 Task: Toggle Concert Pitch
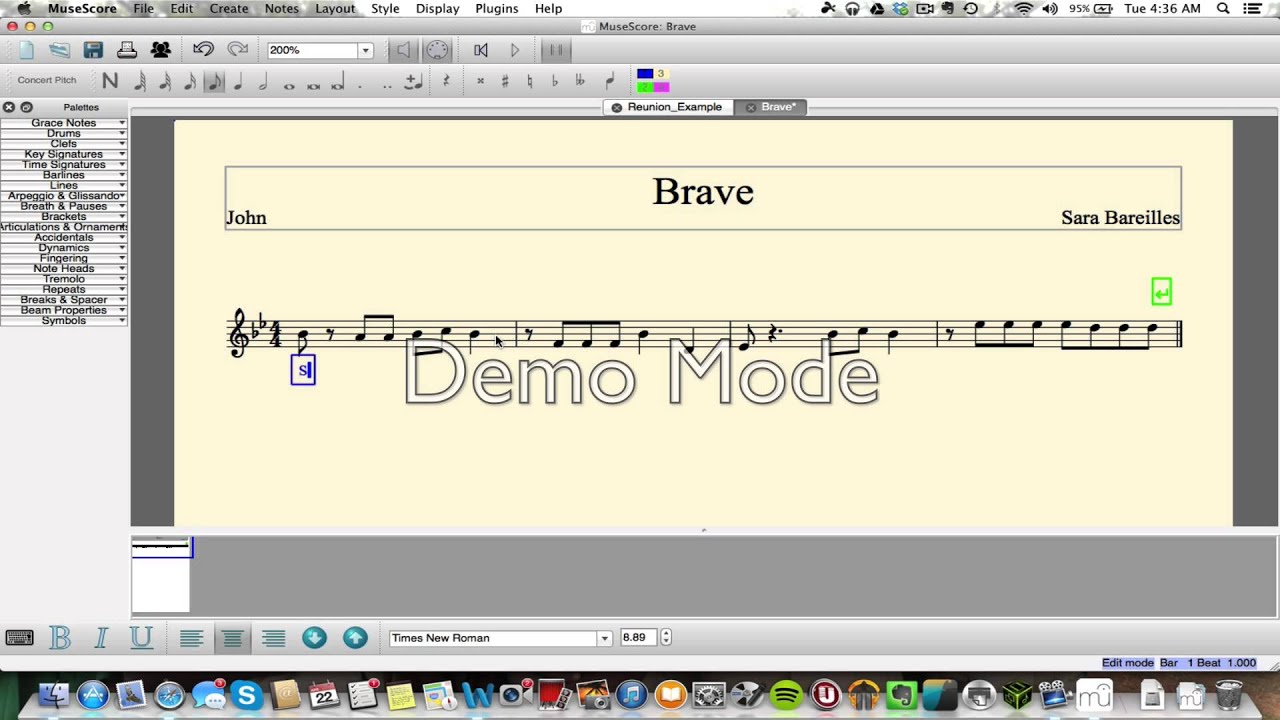click(x=47, y=80)
